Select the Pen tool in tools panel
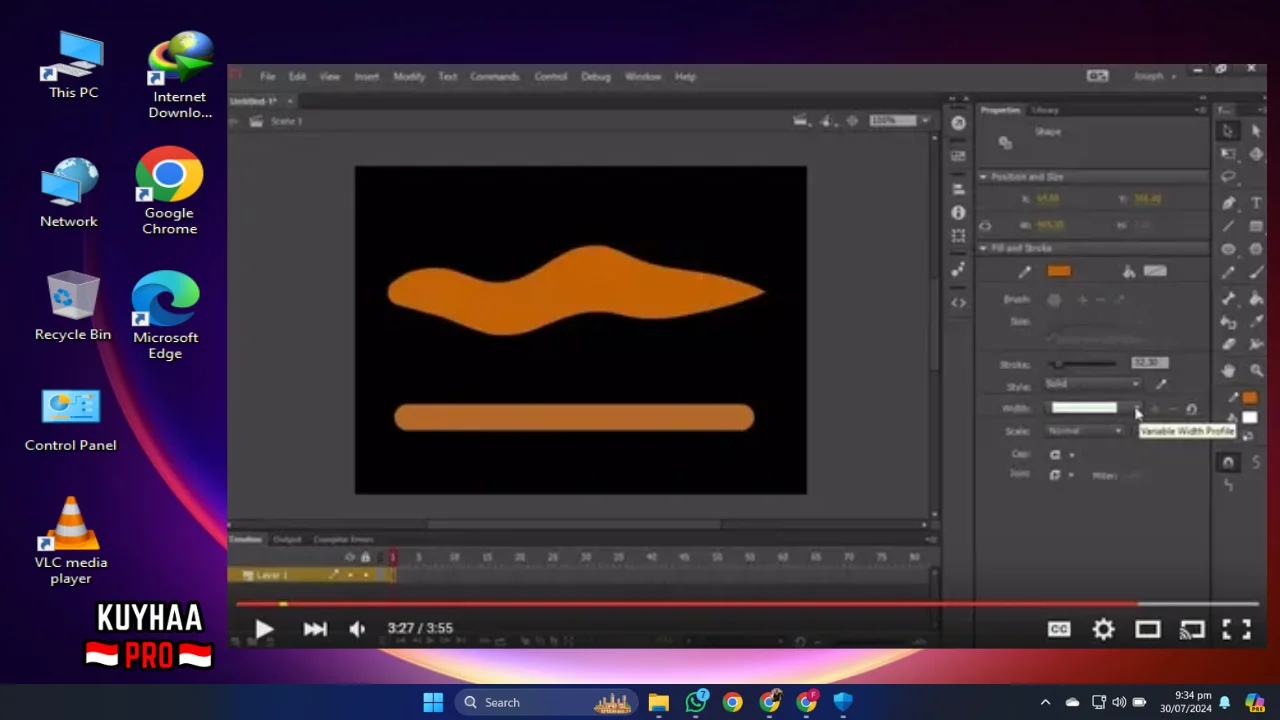The width and height of the screenshot is (1280, 720). tap(1228, 203)
